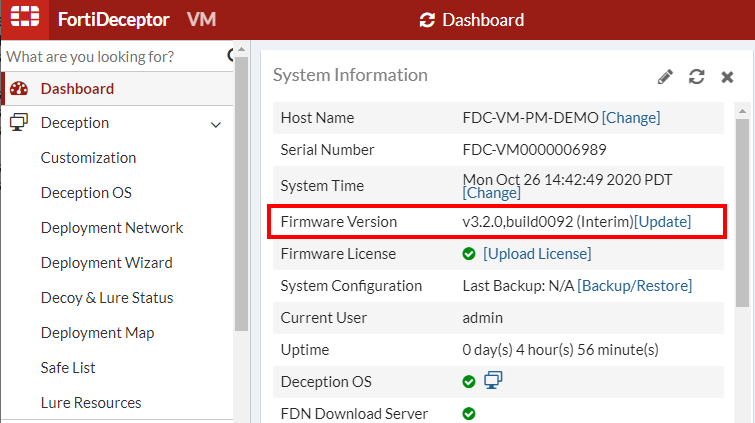Collapse the Deception menu chevron
Viewport: 755px width, 423px height.
coord(215,124)
